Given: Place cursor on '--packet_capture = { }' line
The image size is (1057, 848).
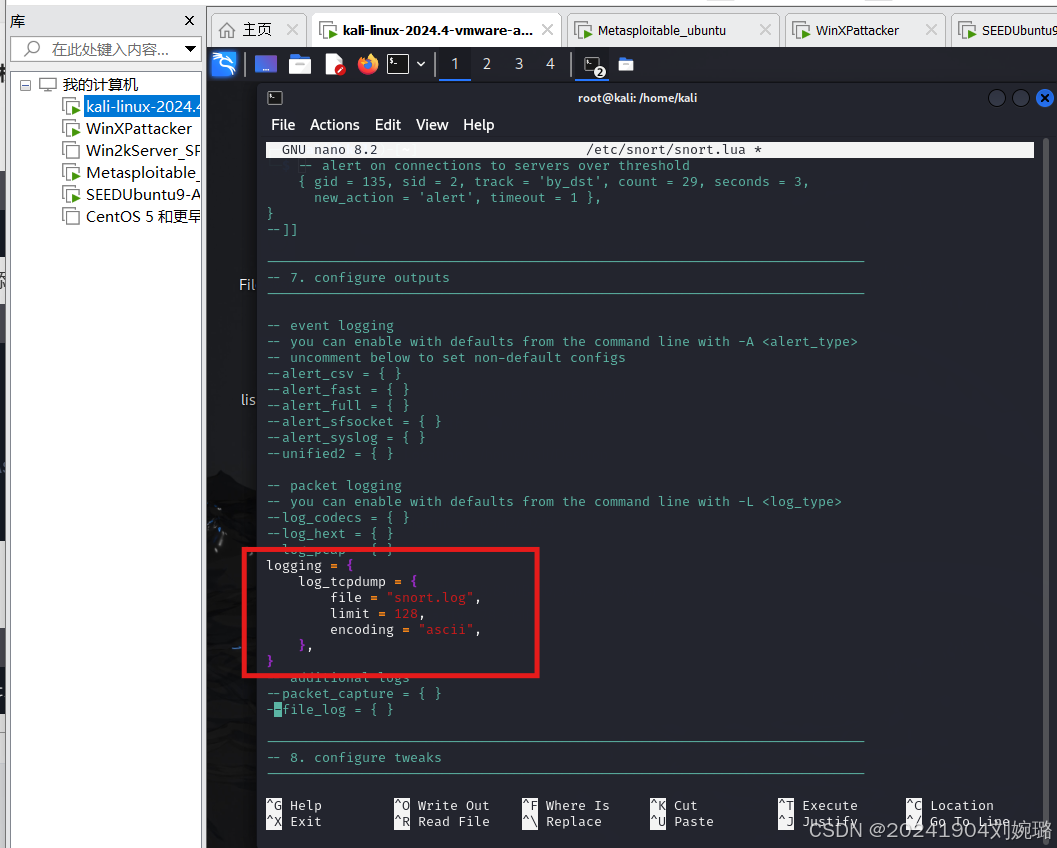Looking at the screenshot, I should click(355, 694).
